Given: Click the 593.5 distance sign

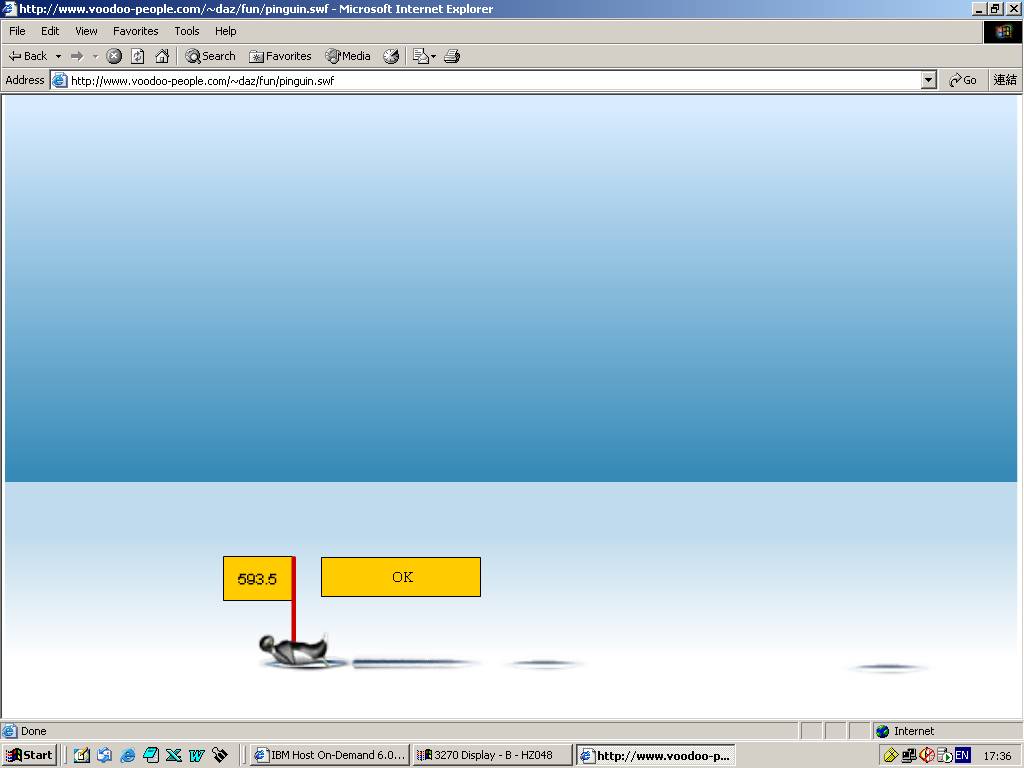Looking at the screenshot, I should tap(257, 579).
